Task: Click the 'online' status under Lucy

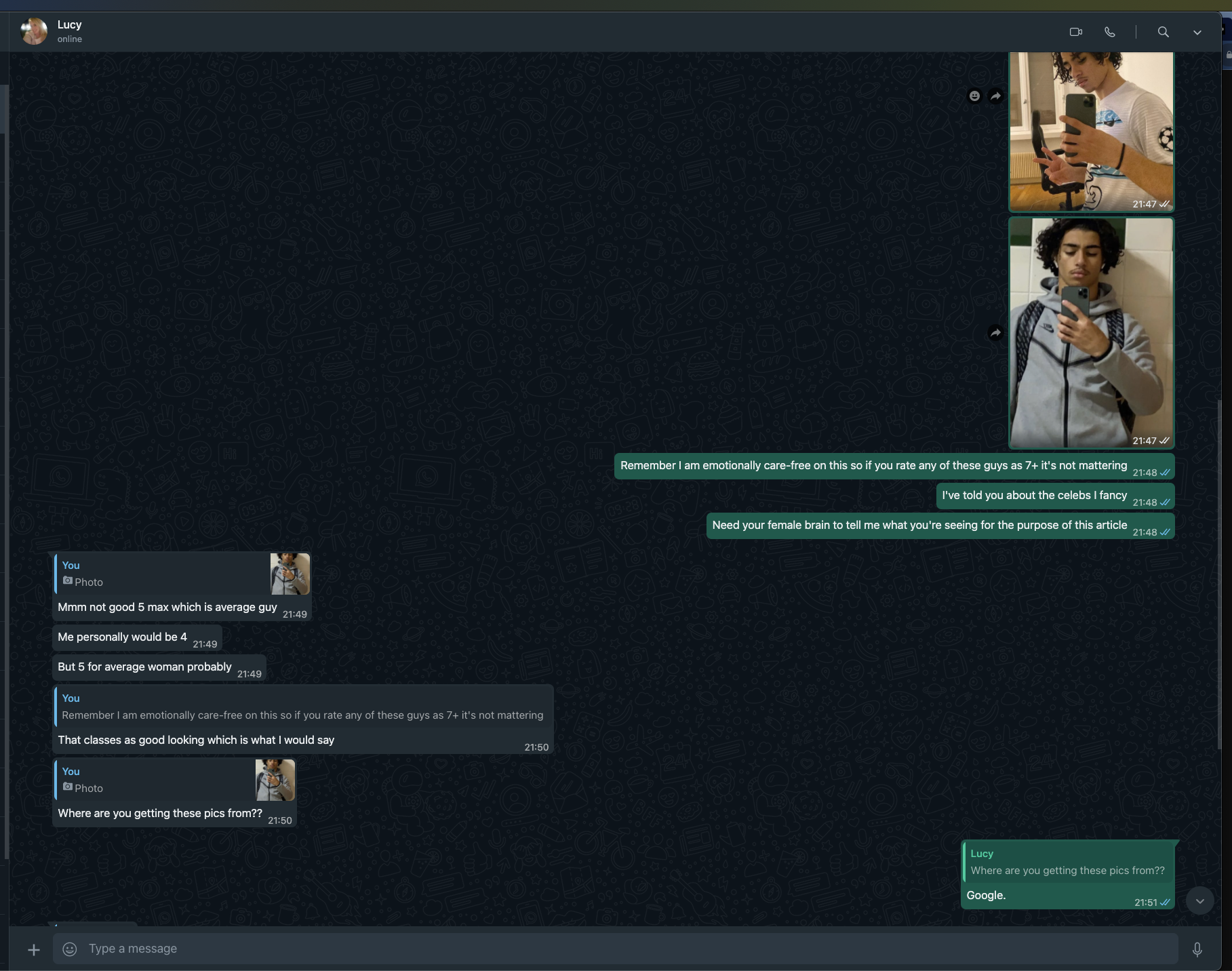Action: (70, 39)
